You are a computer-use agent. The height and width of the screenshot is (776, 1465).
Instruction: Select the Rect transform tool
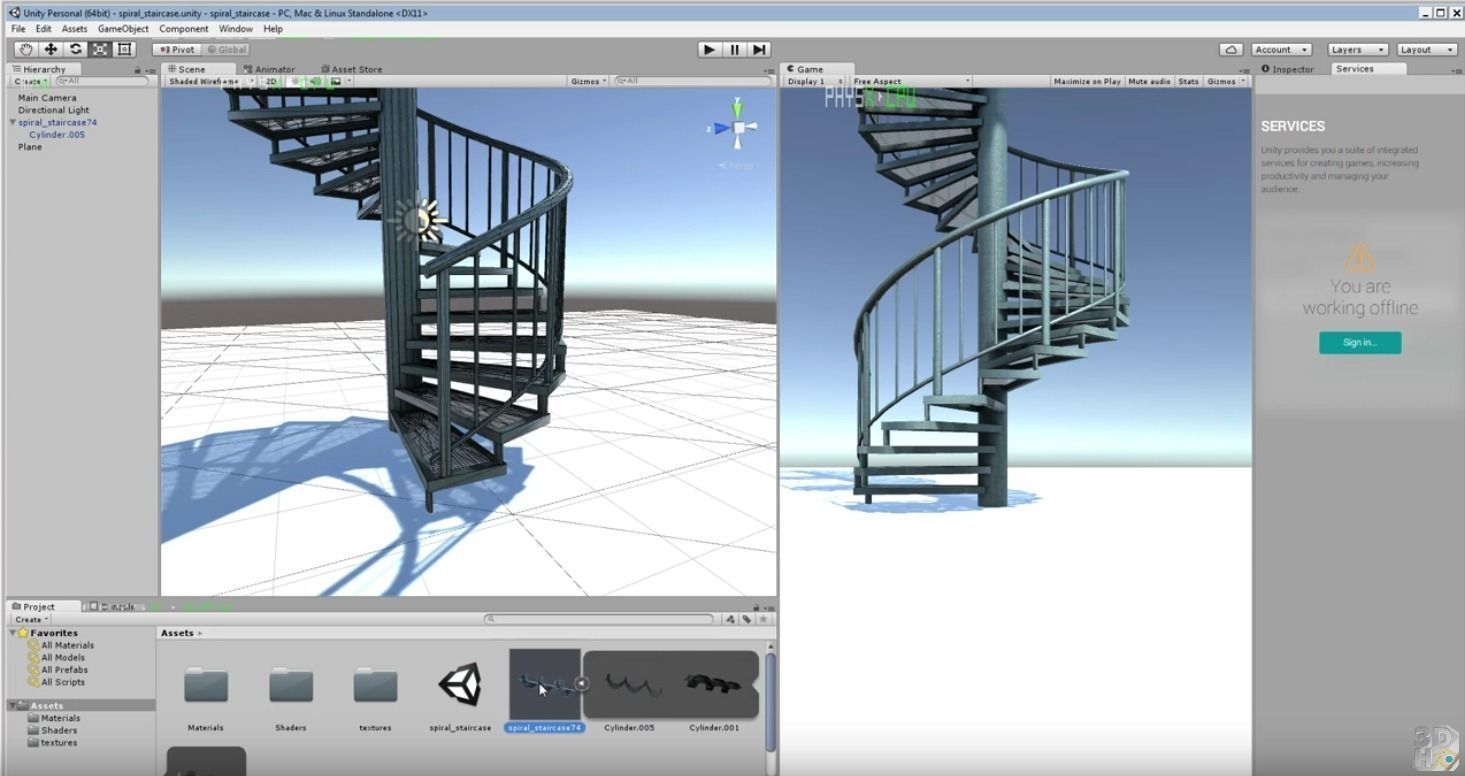coord(124,48)
